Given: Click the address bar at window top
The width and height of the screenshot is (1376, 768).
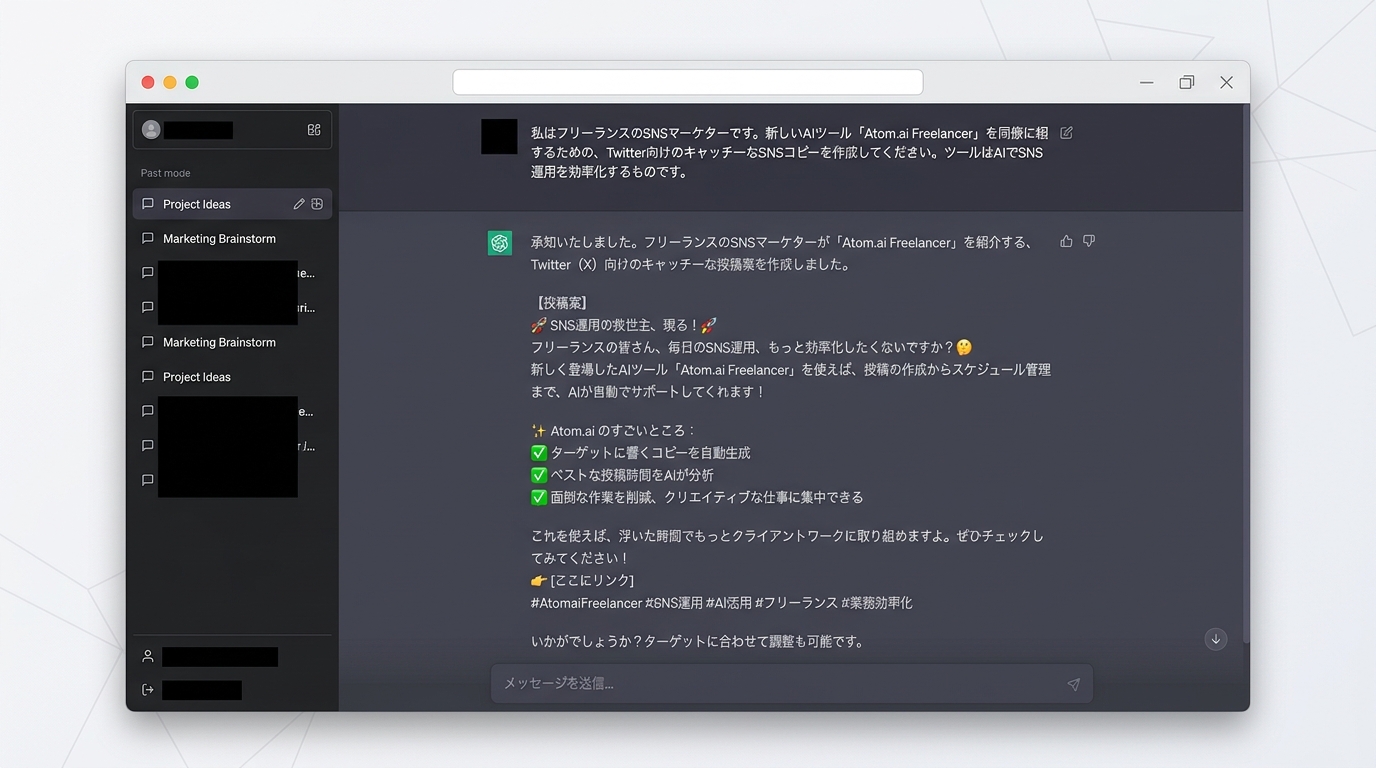Looking at the screenshot, I should [687, 82].
